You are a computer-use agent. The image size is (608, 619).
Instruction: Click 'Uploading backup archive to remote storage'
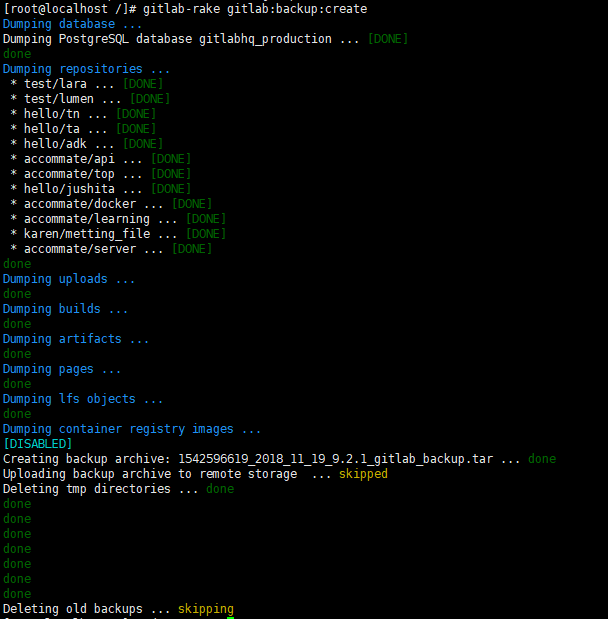(150, 474)
